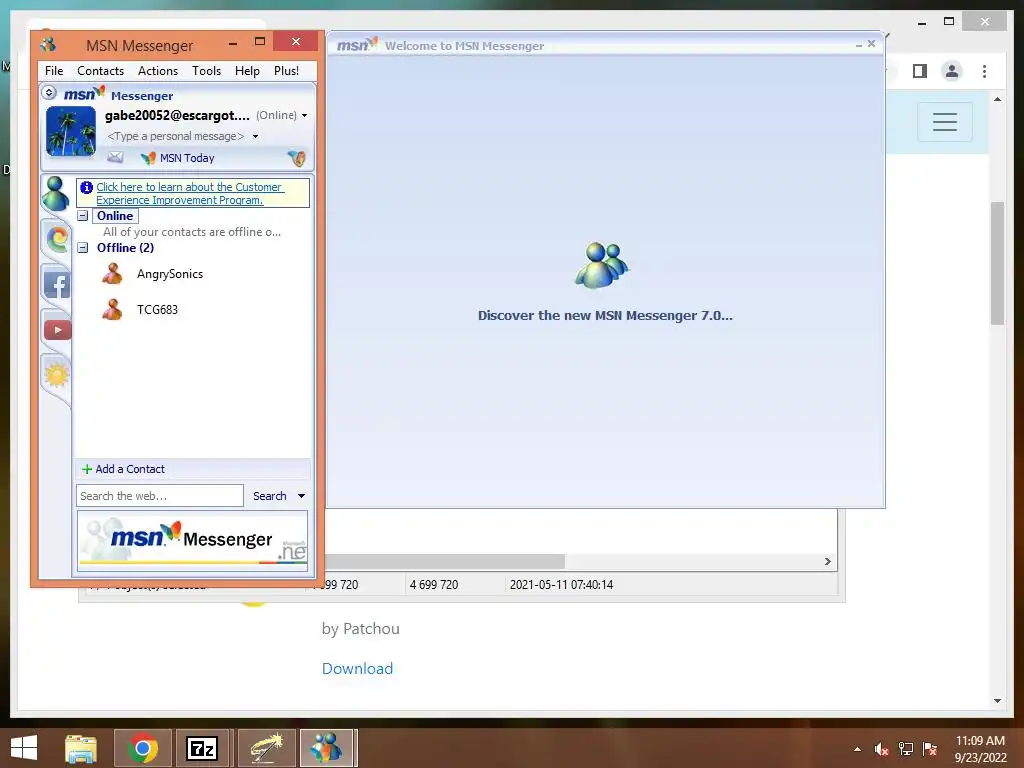Select the Facebook sidebar tab

[57, 285]
